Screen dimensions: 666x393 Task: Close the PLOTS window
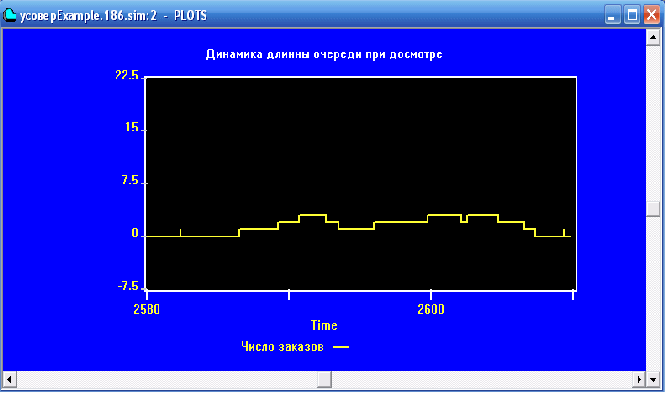pyautogui.click(x=651, y=15)
